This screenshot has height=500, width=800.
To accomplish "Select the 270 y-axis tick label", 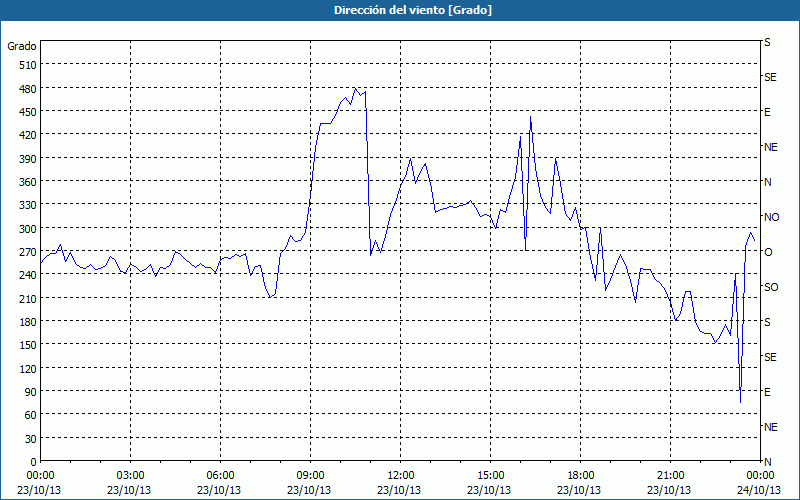I will click(28, 252).
